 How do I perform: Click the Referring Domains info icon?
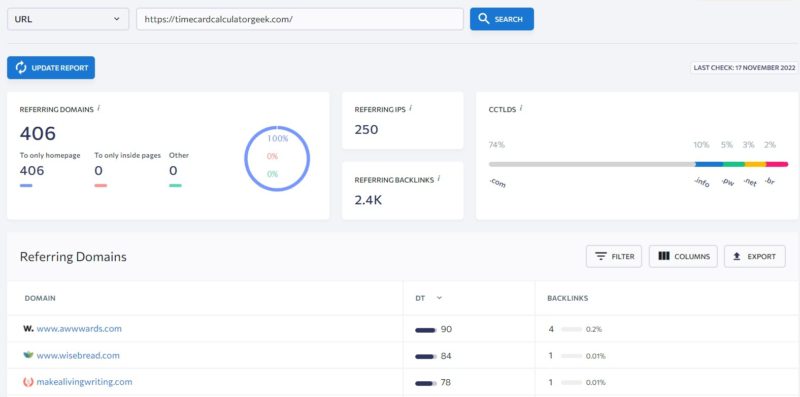(98, 108)
